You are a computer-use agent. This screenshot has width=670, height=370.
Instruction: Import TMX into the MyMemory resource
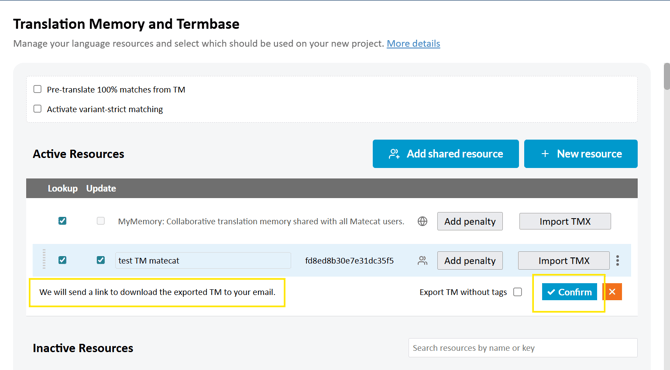pos(565,221)
